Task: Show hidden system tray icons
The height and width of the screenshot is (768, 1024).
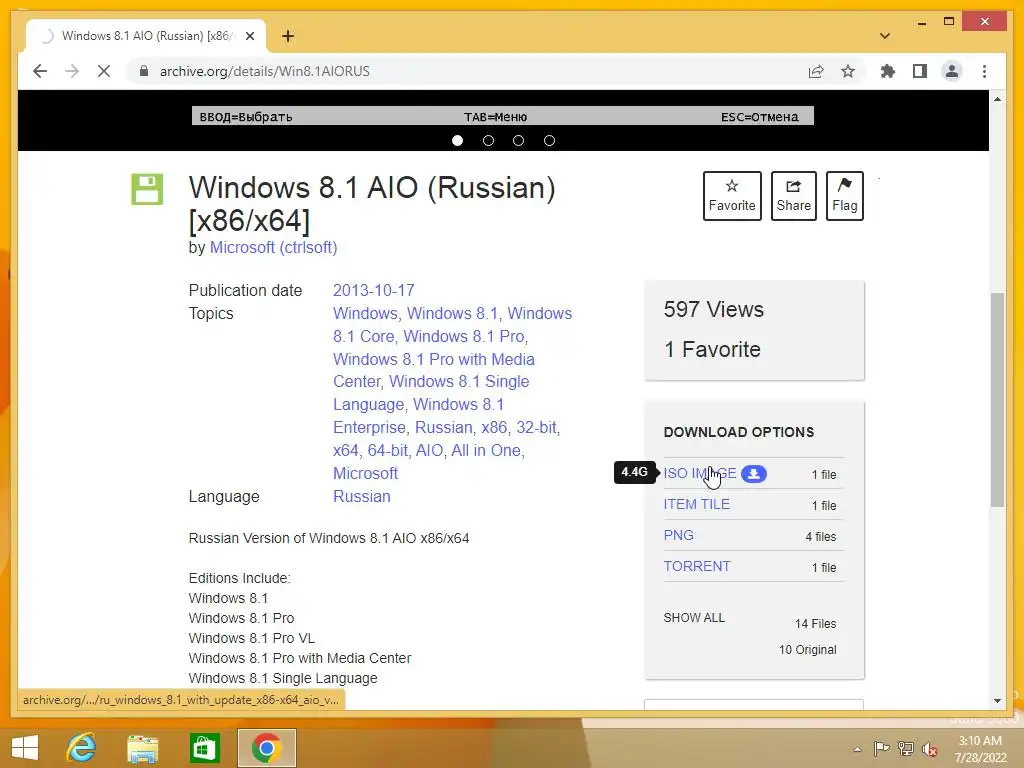Action: [857, 749]
